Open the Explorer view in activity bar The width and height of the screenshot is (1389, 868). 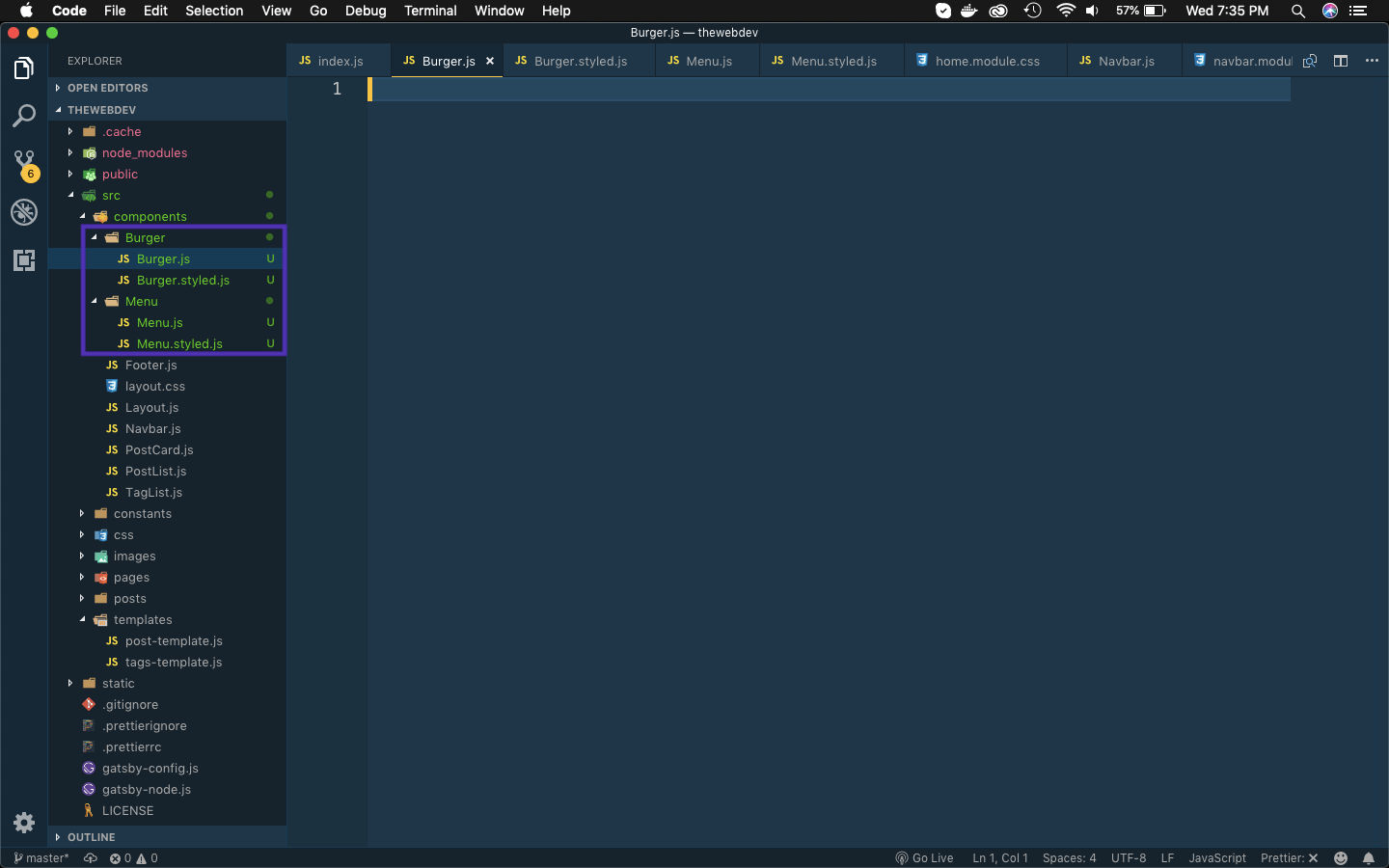point(24,68)
